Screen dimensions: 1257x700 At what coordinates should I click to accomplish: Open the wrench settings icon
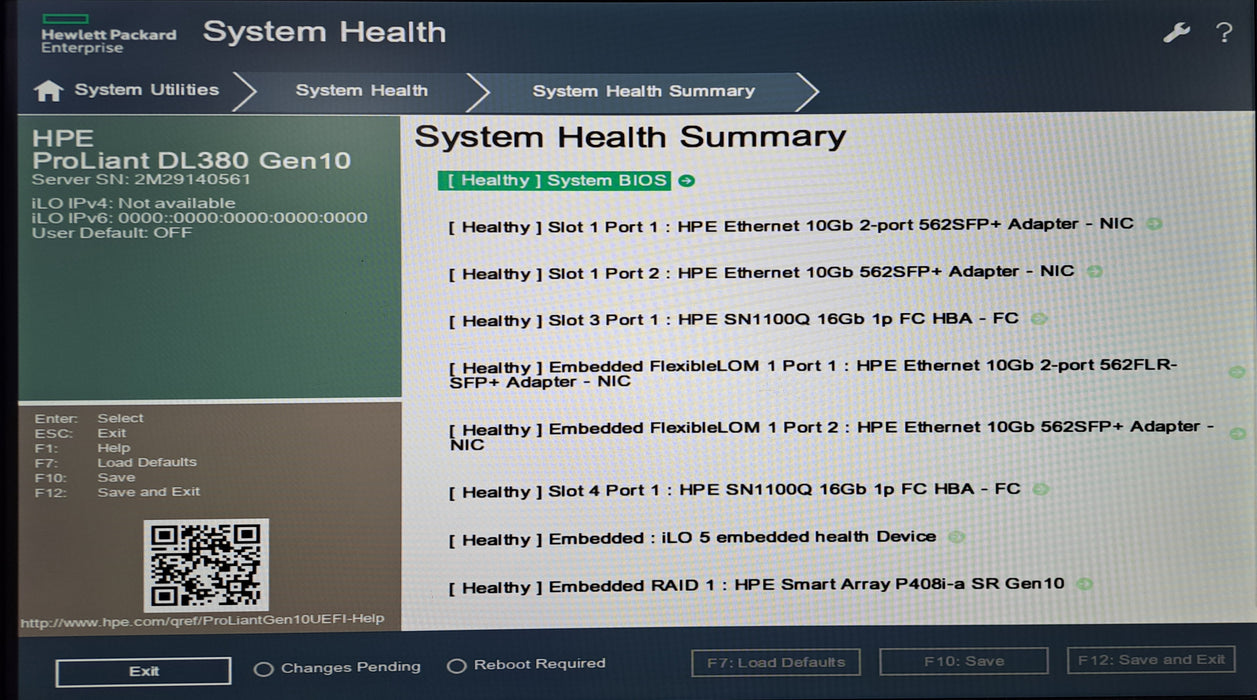click(x=1176, y=32)
